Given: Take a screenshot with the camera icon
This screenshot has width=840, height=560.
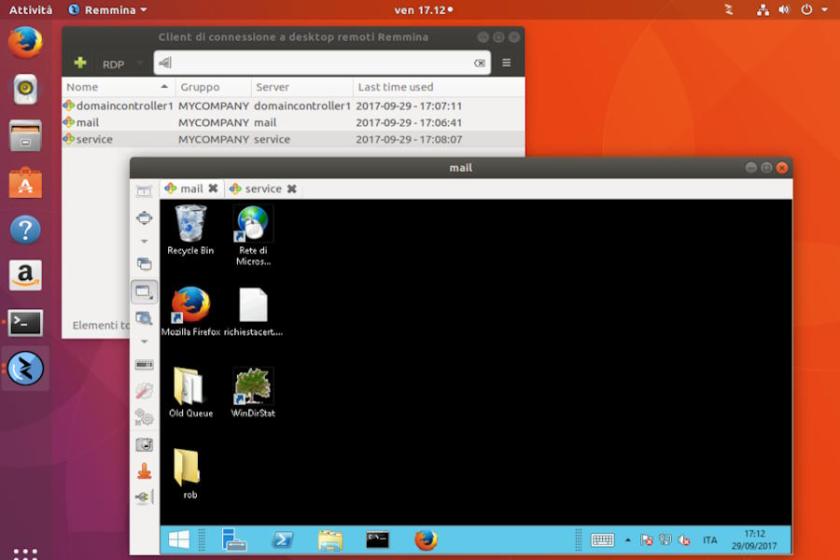Looking at the screenshot, I should [x=144, y=444].
